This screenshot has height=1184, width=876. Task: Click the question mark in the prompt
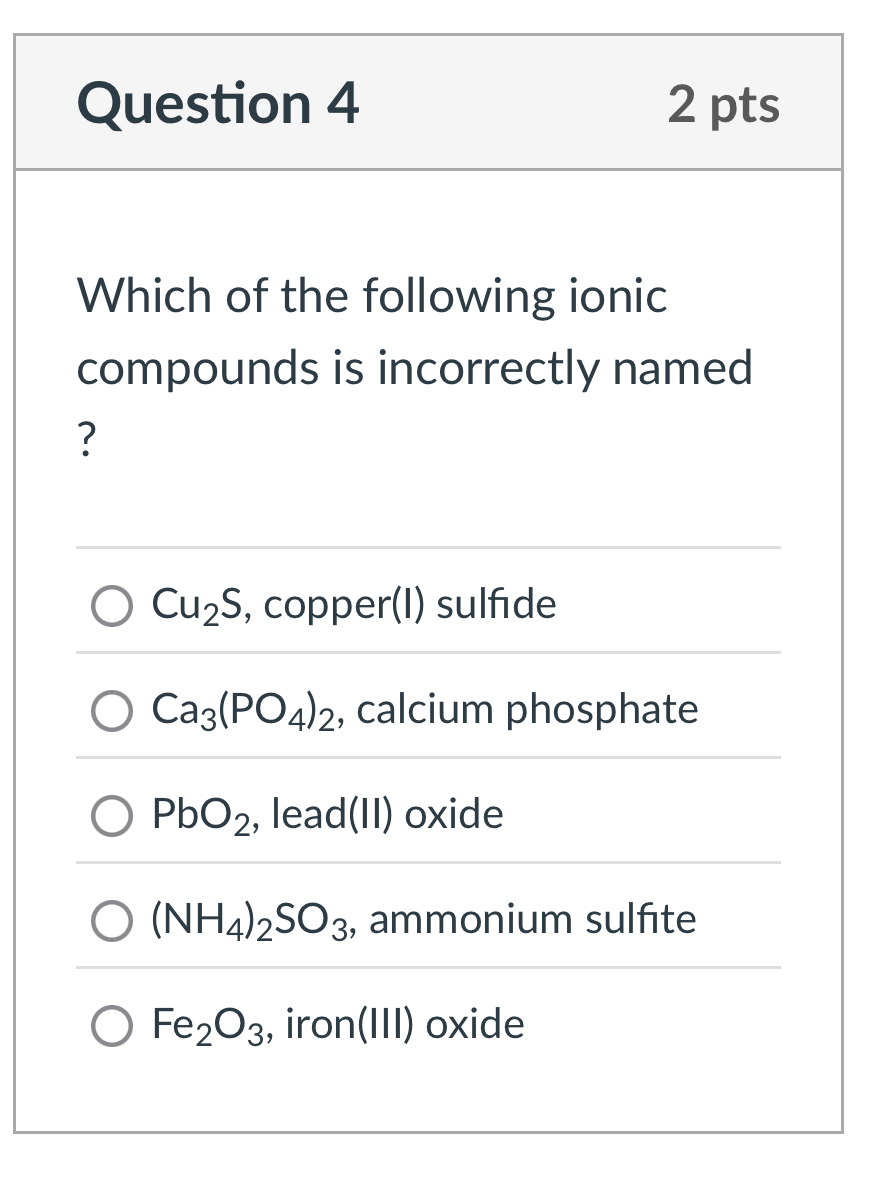point(85,440)
